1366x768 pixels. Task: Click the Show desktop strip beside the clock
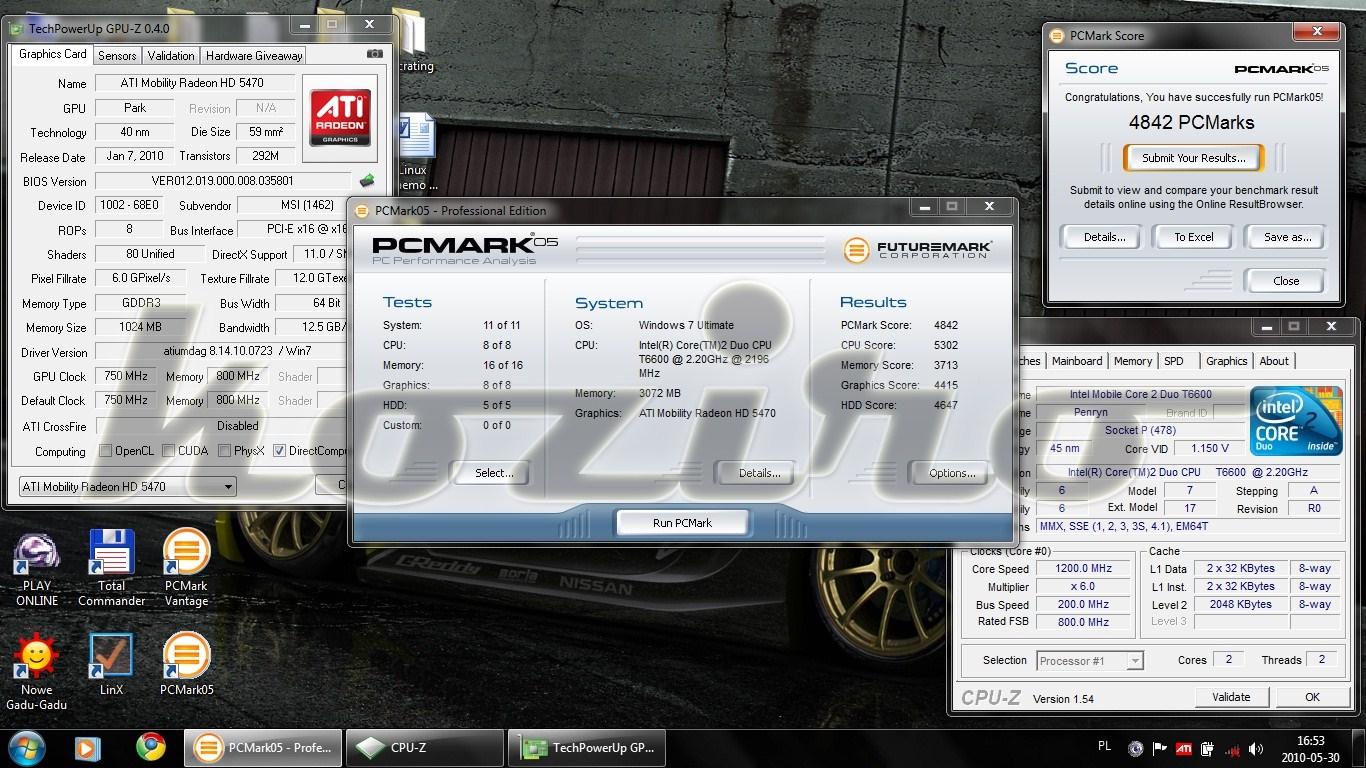click(1359, 748)
